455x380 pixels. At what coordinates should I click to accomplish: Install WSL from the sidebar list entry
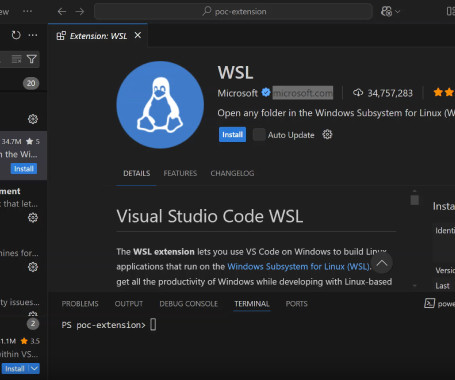tap(24, 169)
